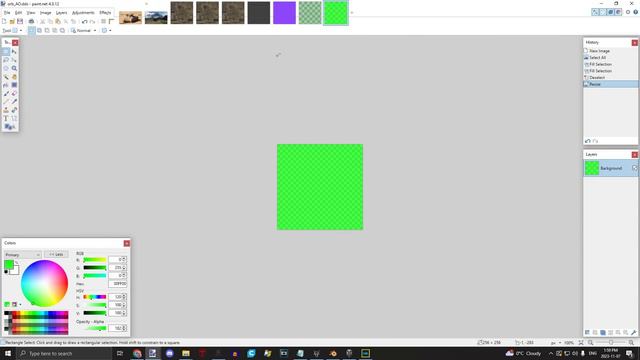Select the Magic Wand tool

click(x=6, y=77)
